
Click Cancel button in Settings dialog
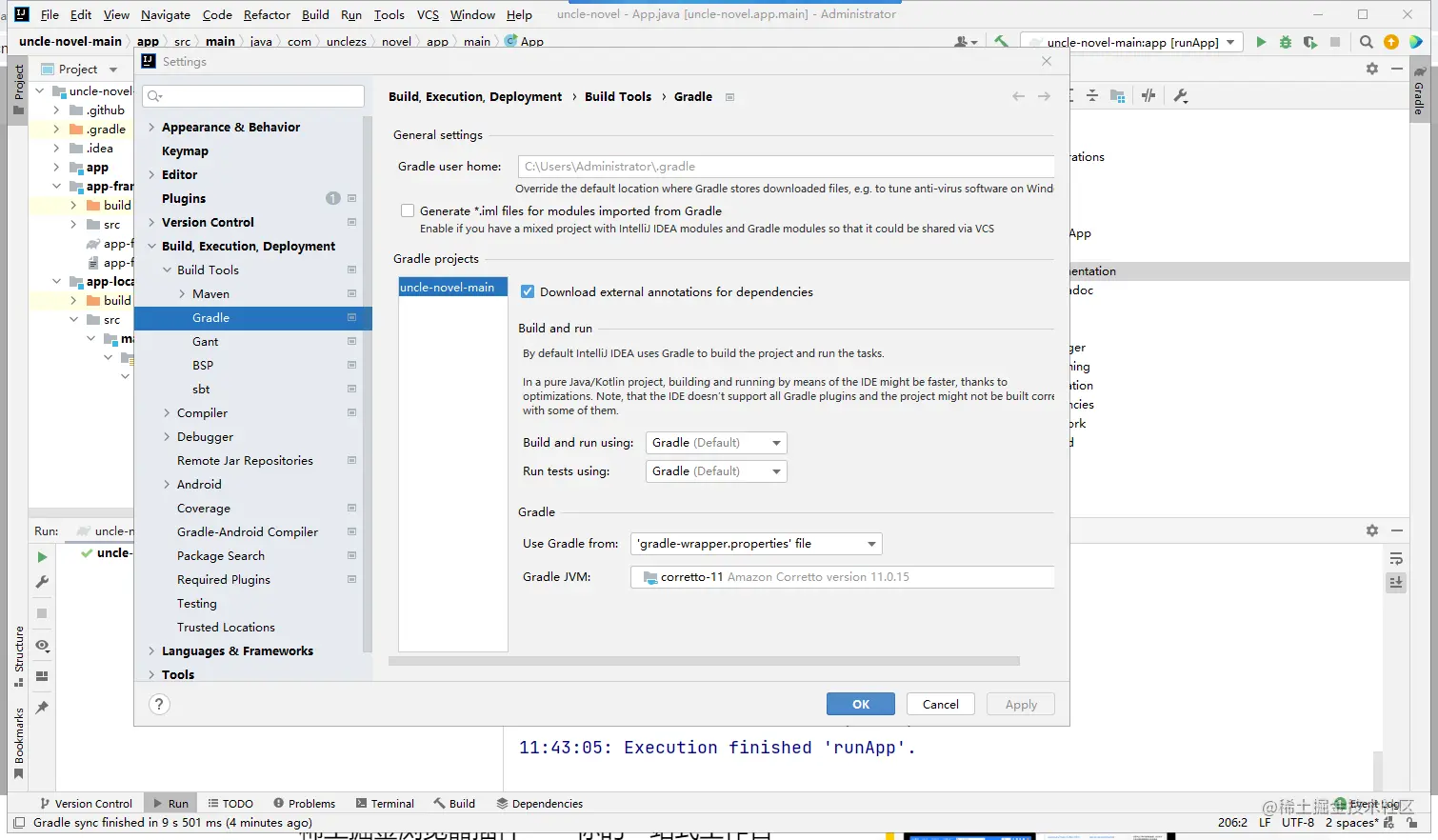point(941,704)
